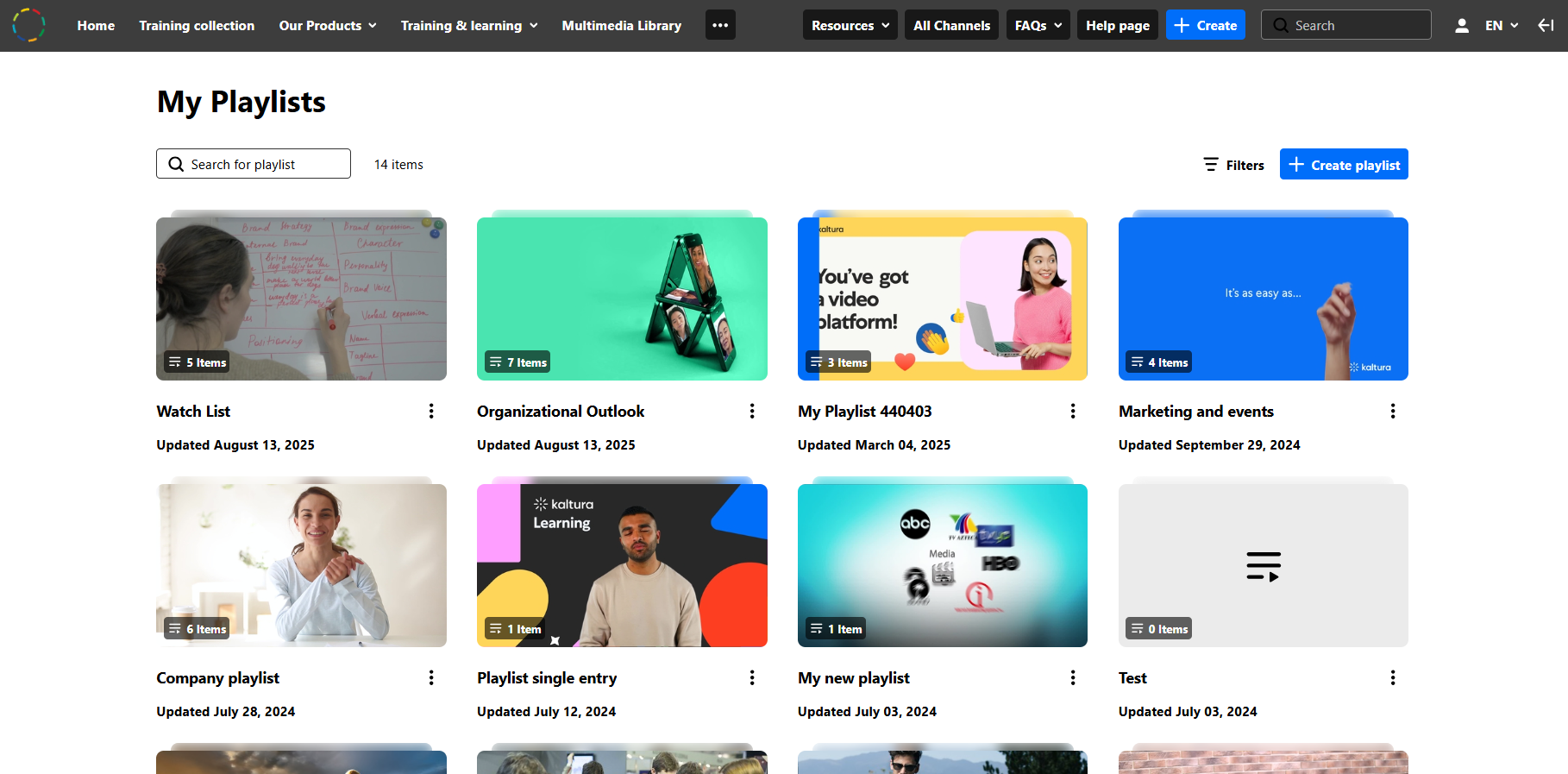Open the Resources dropdown

(850, 25)
